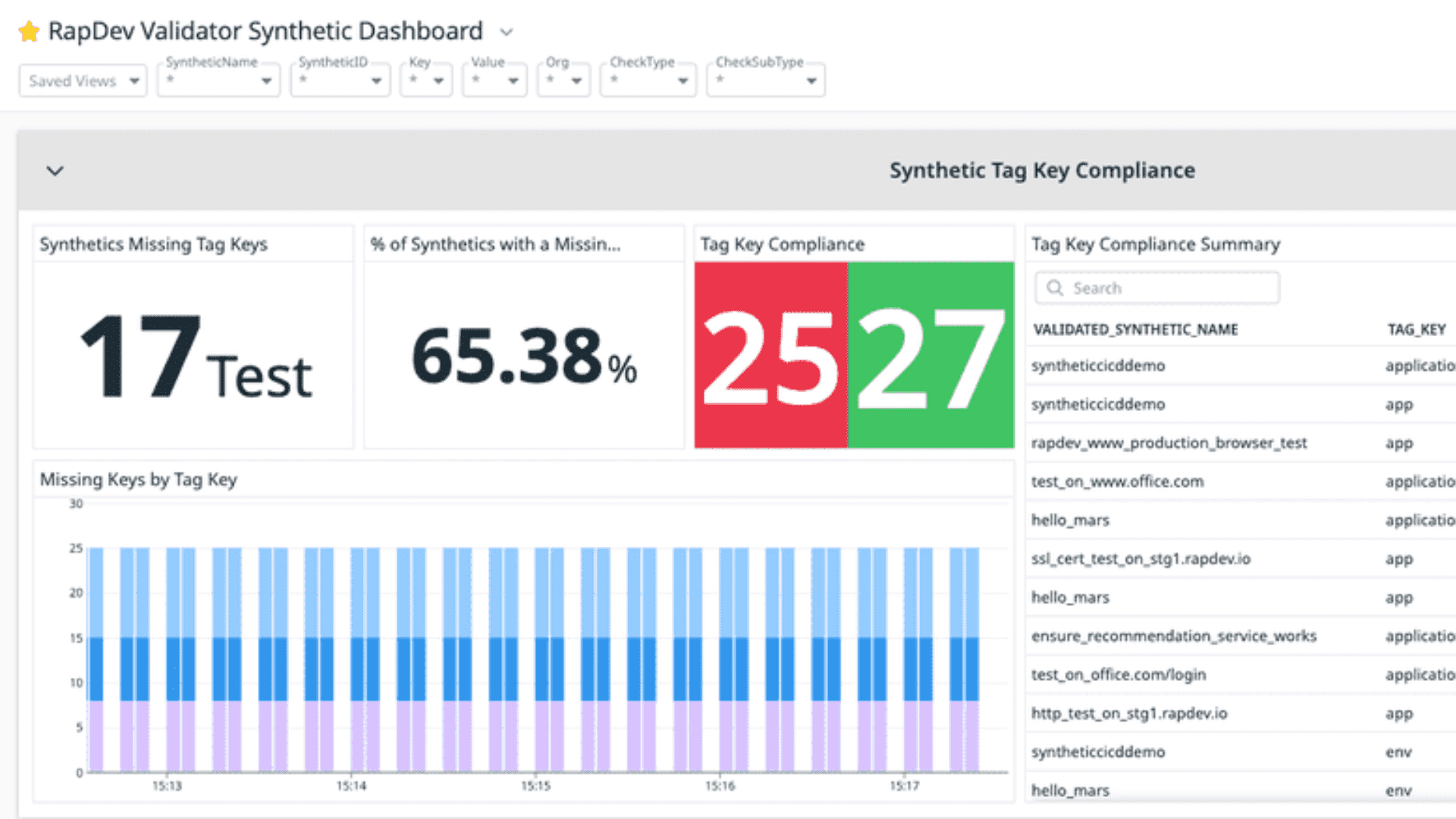Viewport: 1456px width, 819px height.
Task: Collapse the Synthetic Tag Key Compliance section
Action: point(55,171)
